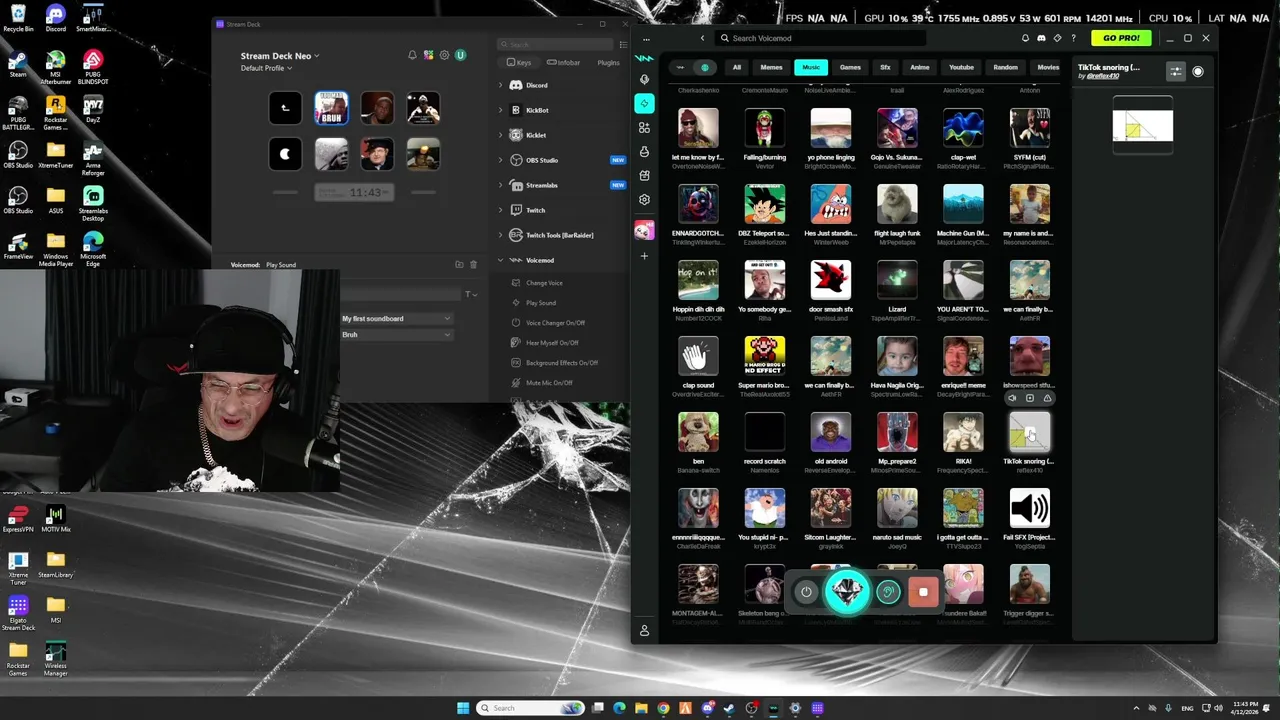The image size is (1280, 720).
Task: Select Hear Myself On/Off action
Action: (554, 343)
